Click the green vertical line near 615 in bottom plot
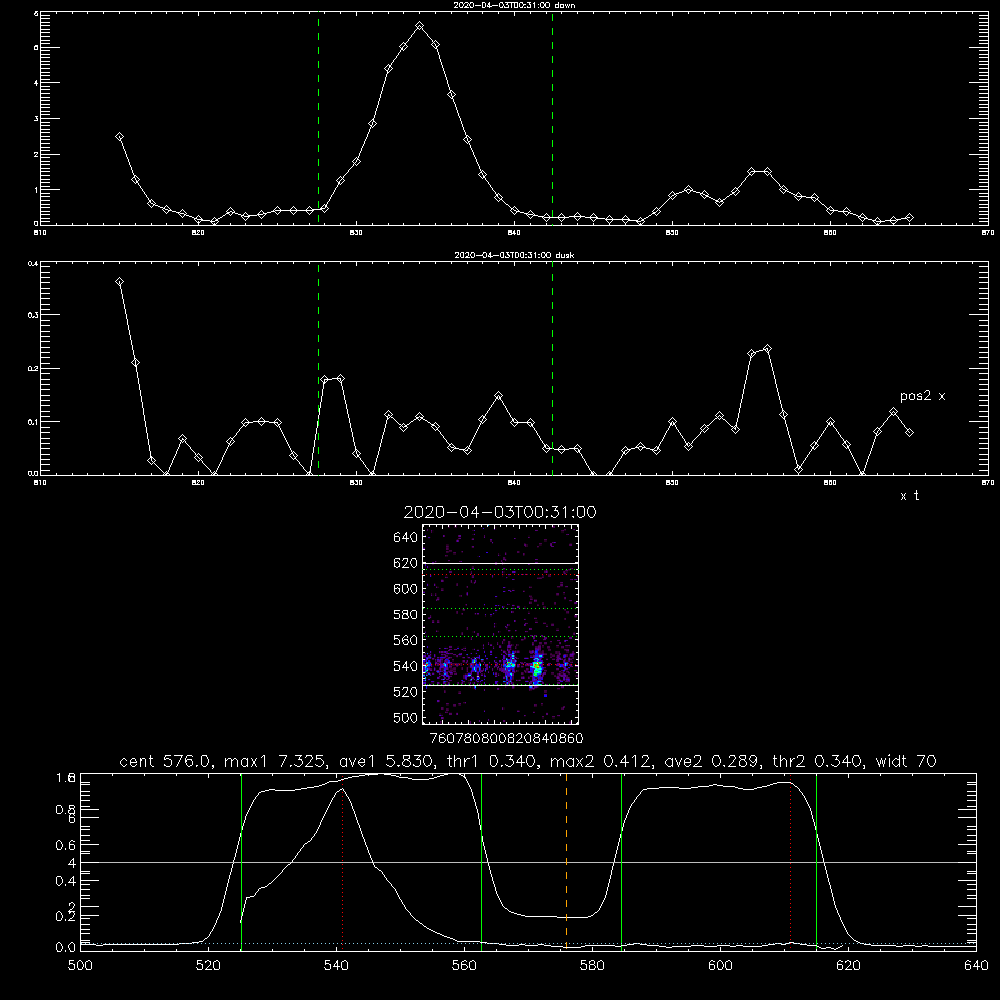 (816, 861)
